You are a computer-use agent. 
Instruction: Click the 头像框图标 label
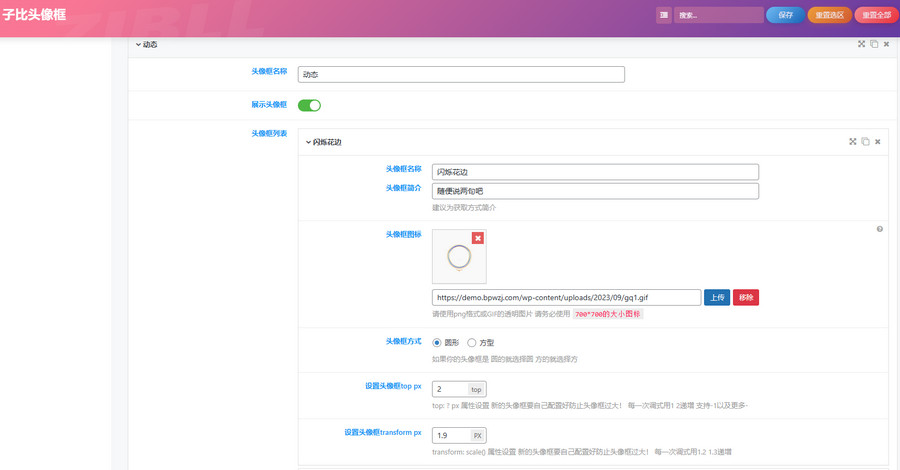[x=403, y=234]
